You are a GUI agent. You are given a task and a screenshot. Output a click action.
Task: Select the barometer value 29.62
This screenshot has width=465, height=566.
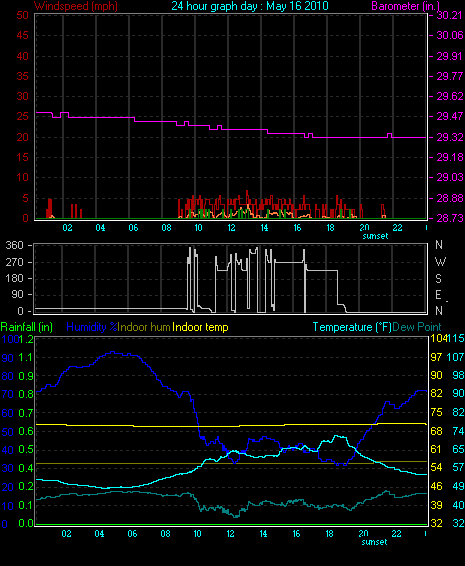coord(450,96)
